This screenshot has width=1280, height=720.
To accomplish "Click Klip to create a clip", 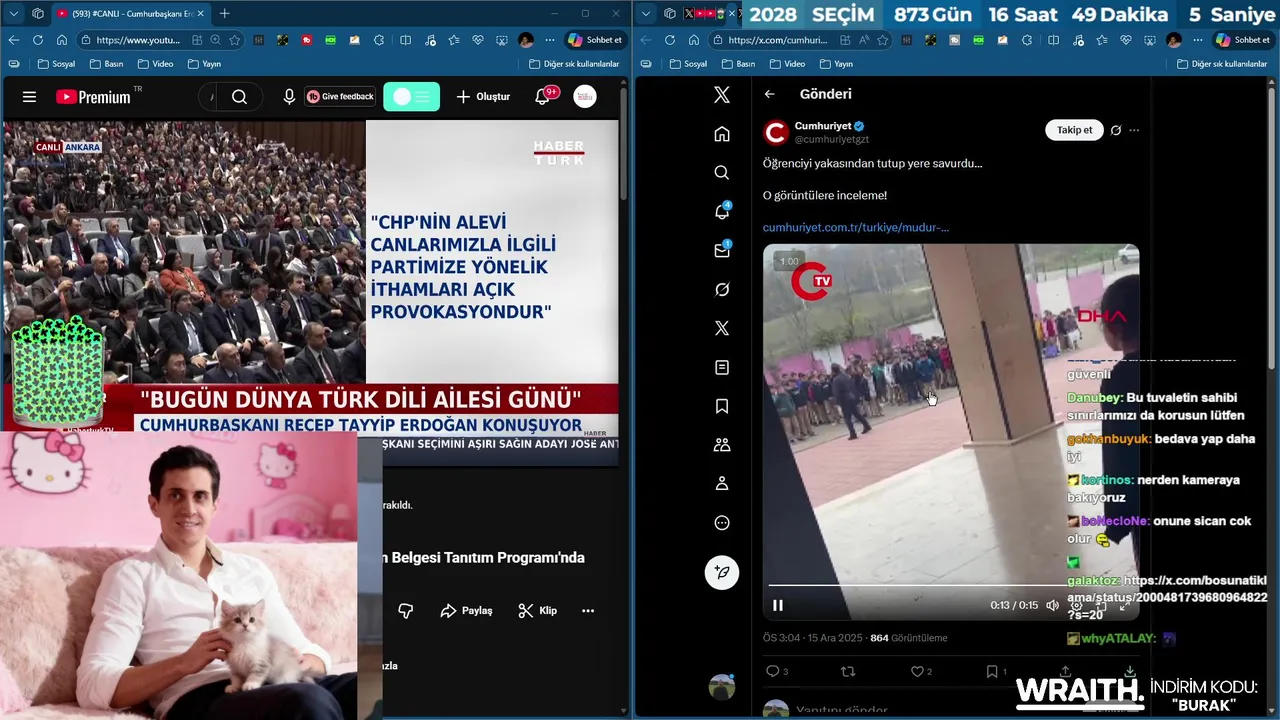I will 538,610.
